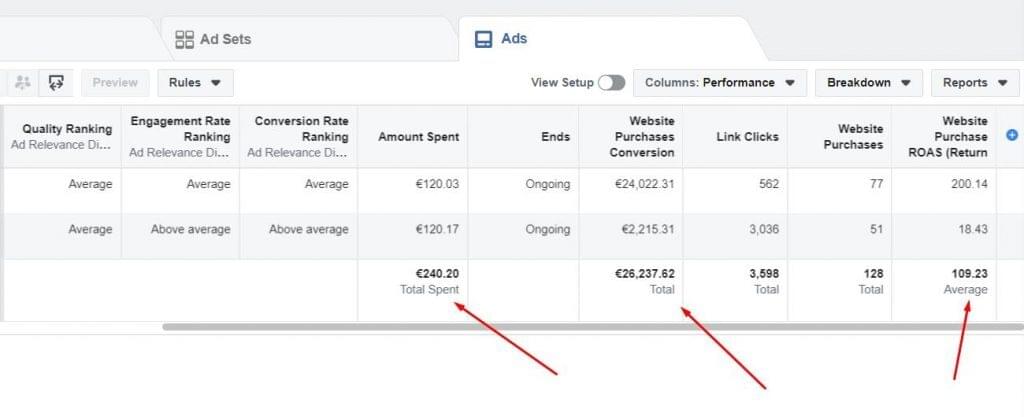This screenshot has width=1024, height=417.
Task: Expand the Breakdown dropdown
Action: [x=868, y=83]
